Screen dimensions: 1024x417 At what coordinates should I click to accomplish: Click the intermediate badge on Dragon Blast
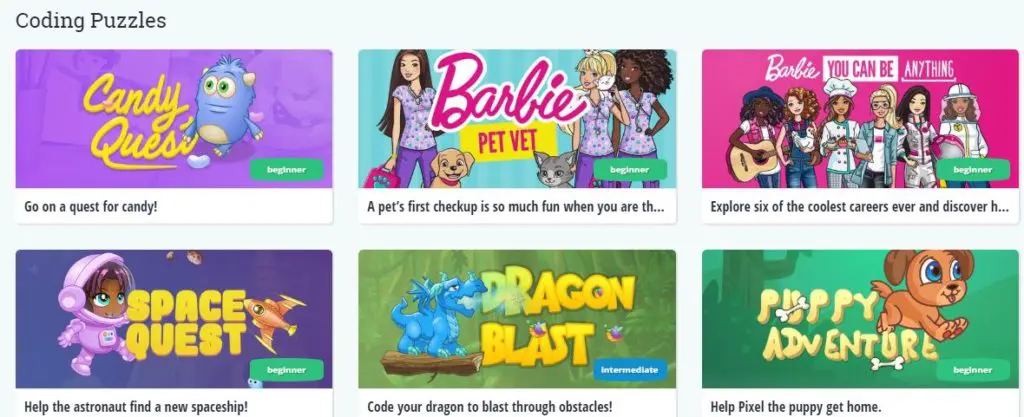(630, 370)
